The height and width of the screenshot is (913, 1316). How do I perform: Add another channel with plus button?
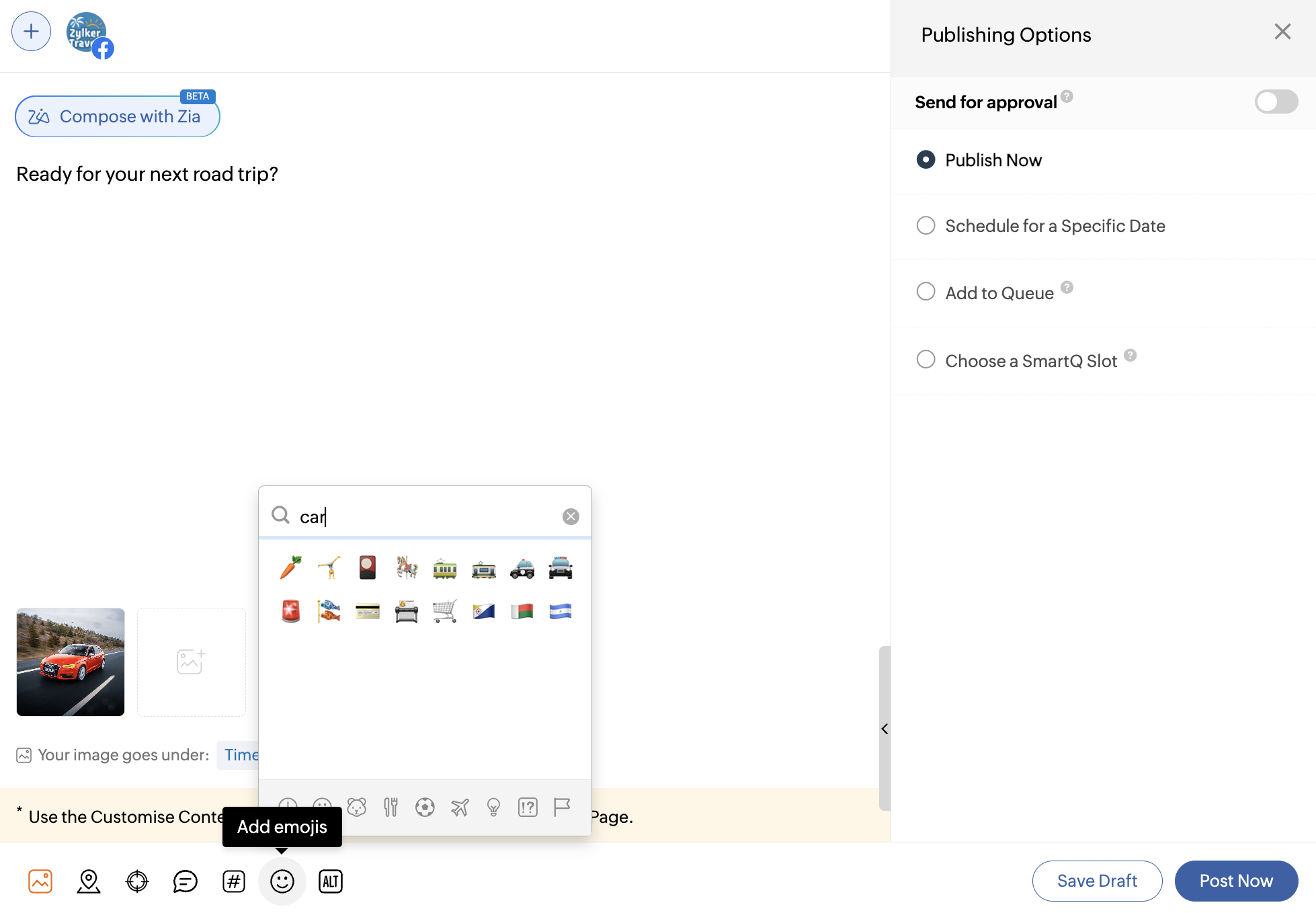click(31, 32)
